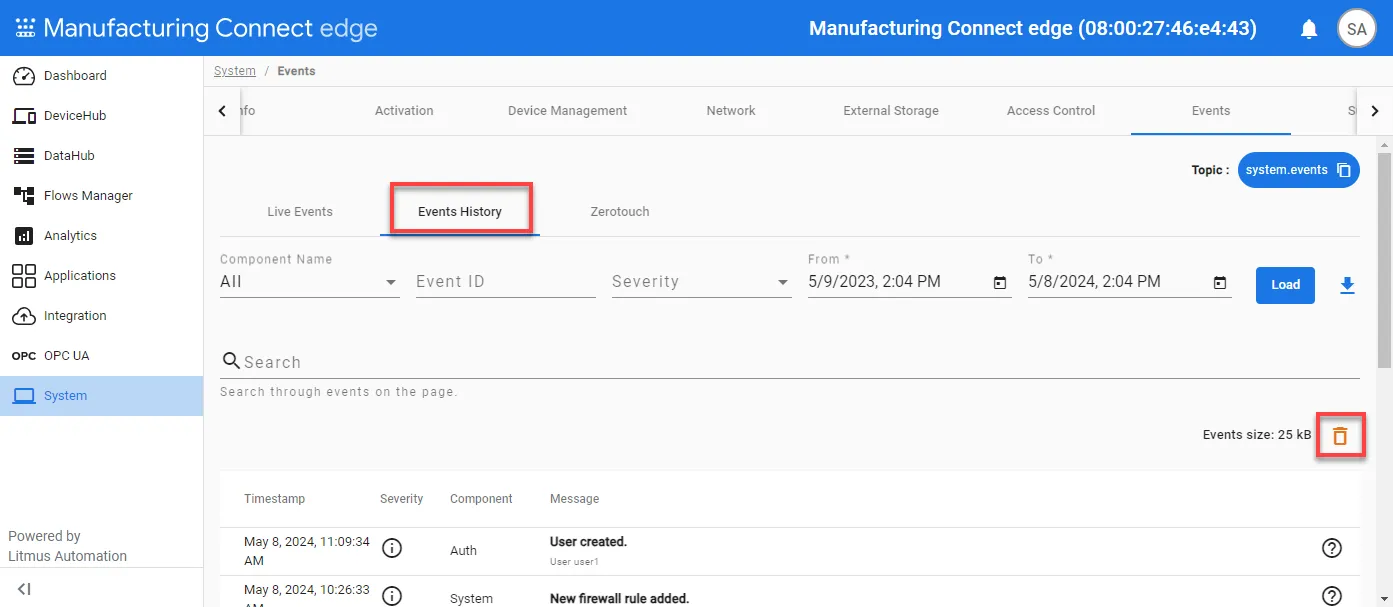Open the Component Name dropdown
The height and width of the screenshot is (607, 1393).
click(x=309, y=282)
